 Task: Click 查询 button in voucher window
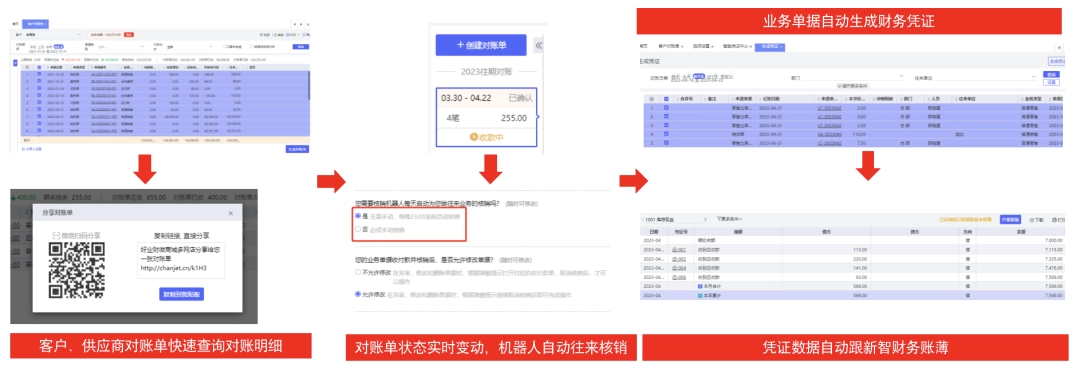click(x=1050, y=74)
